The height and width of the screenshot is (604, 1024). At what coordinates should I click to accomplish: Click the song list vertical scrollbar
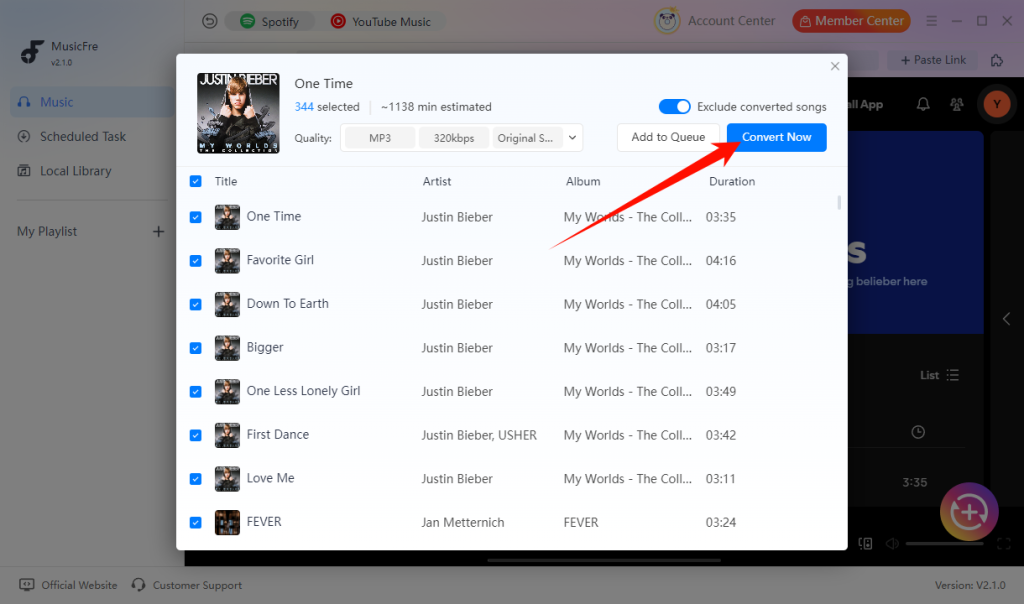(x=839, y=202)
